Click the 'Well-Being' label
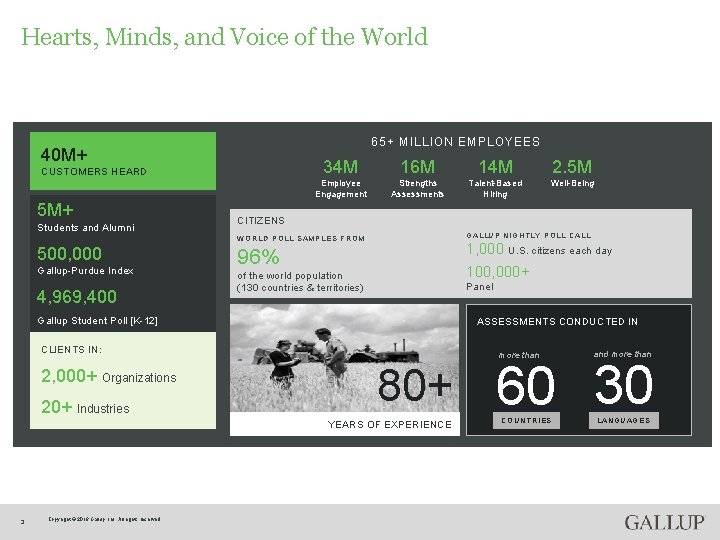The width and height of the screenshot is (720, 540). (x=572, y=183)
